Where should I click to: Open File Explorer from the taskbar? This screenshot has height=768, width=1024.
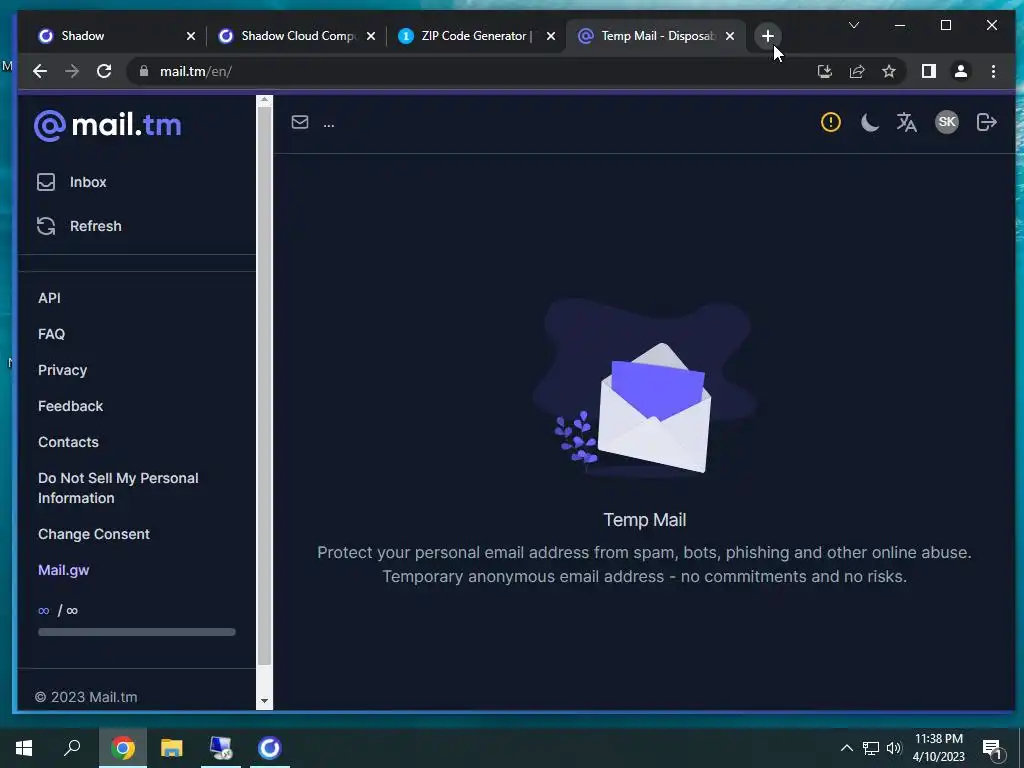click(x=172, y=748)
